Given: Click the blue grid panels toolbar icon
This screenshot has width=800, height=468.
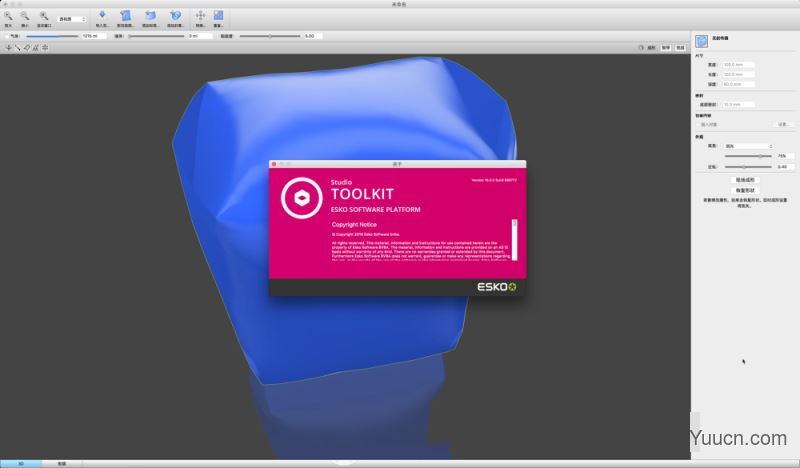Looking at the screenshot, I should coord(218,15).
